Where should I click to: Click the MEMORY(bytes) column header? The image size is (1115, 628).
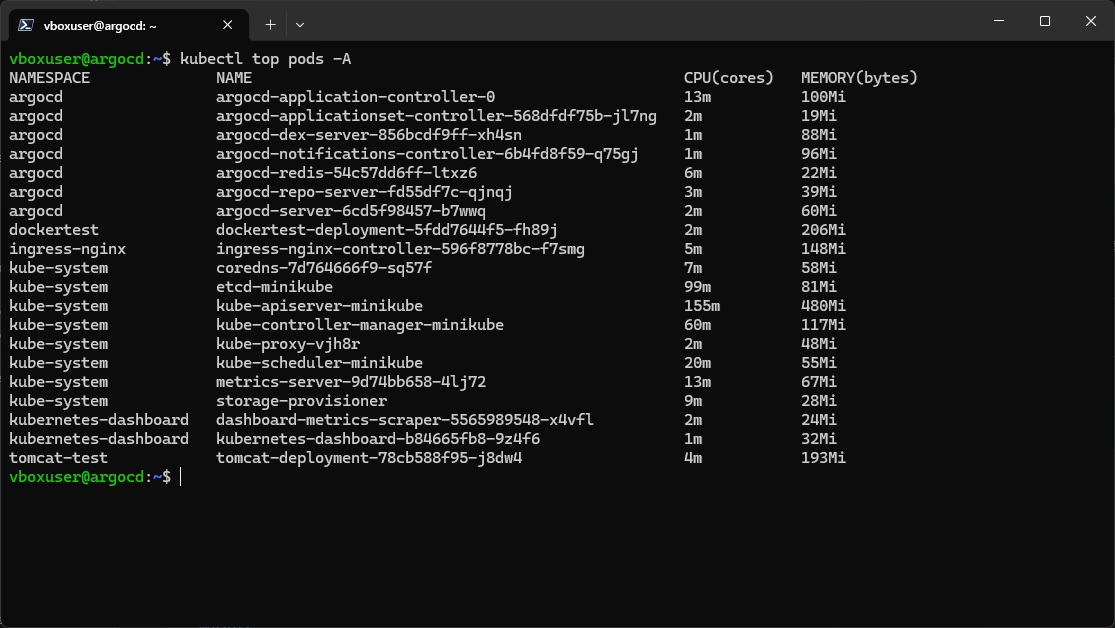[859, 78]
